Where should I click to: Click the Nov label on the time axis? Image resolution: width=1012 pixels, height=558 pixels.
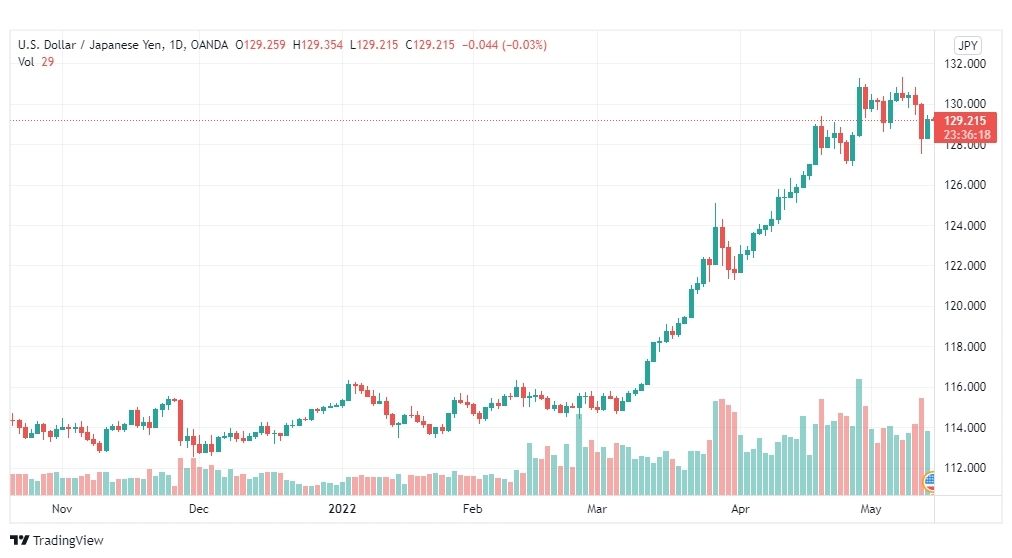[x=62, y=509]
